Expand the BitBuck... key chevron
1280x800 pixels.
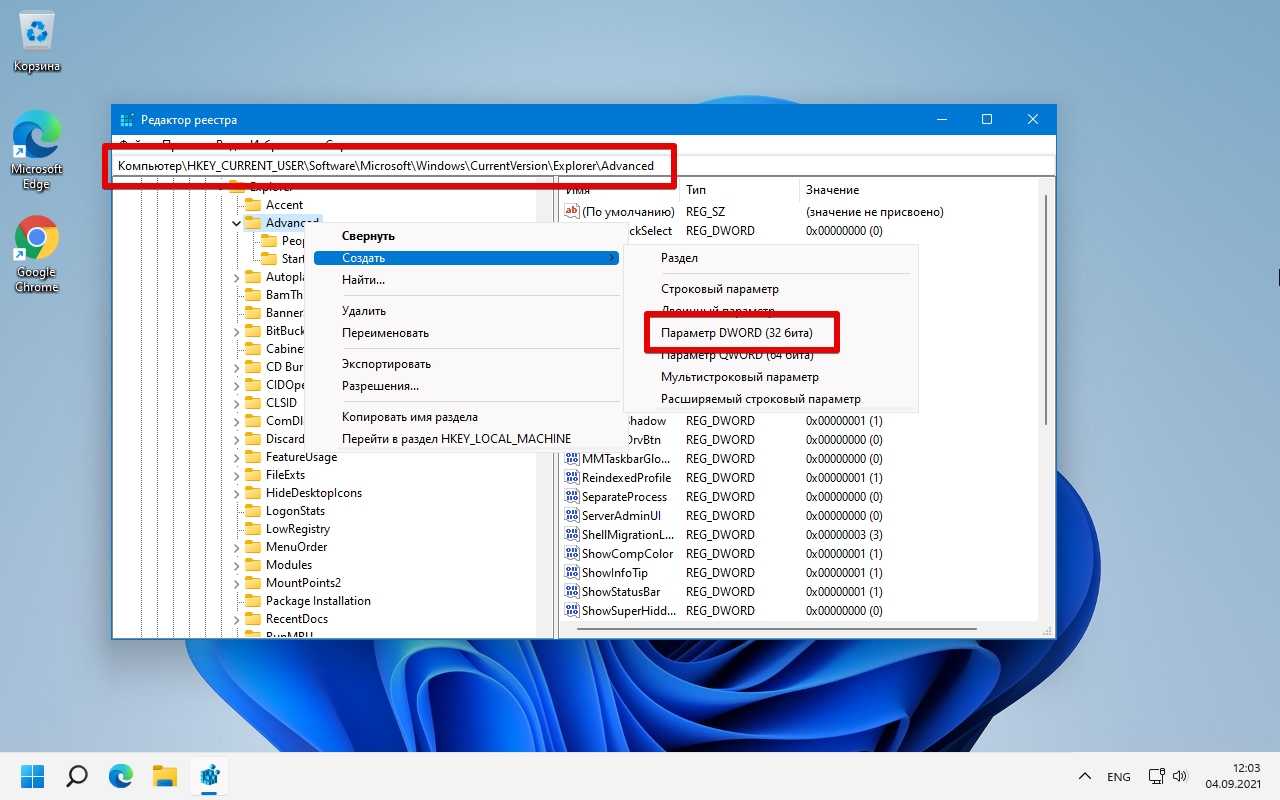(236, 331)
